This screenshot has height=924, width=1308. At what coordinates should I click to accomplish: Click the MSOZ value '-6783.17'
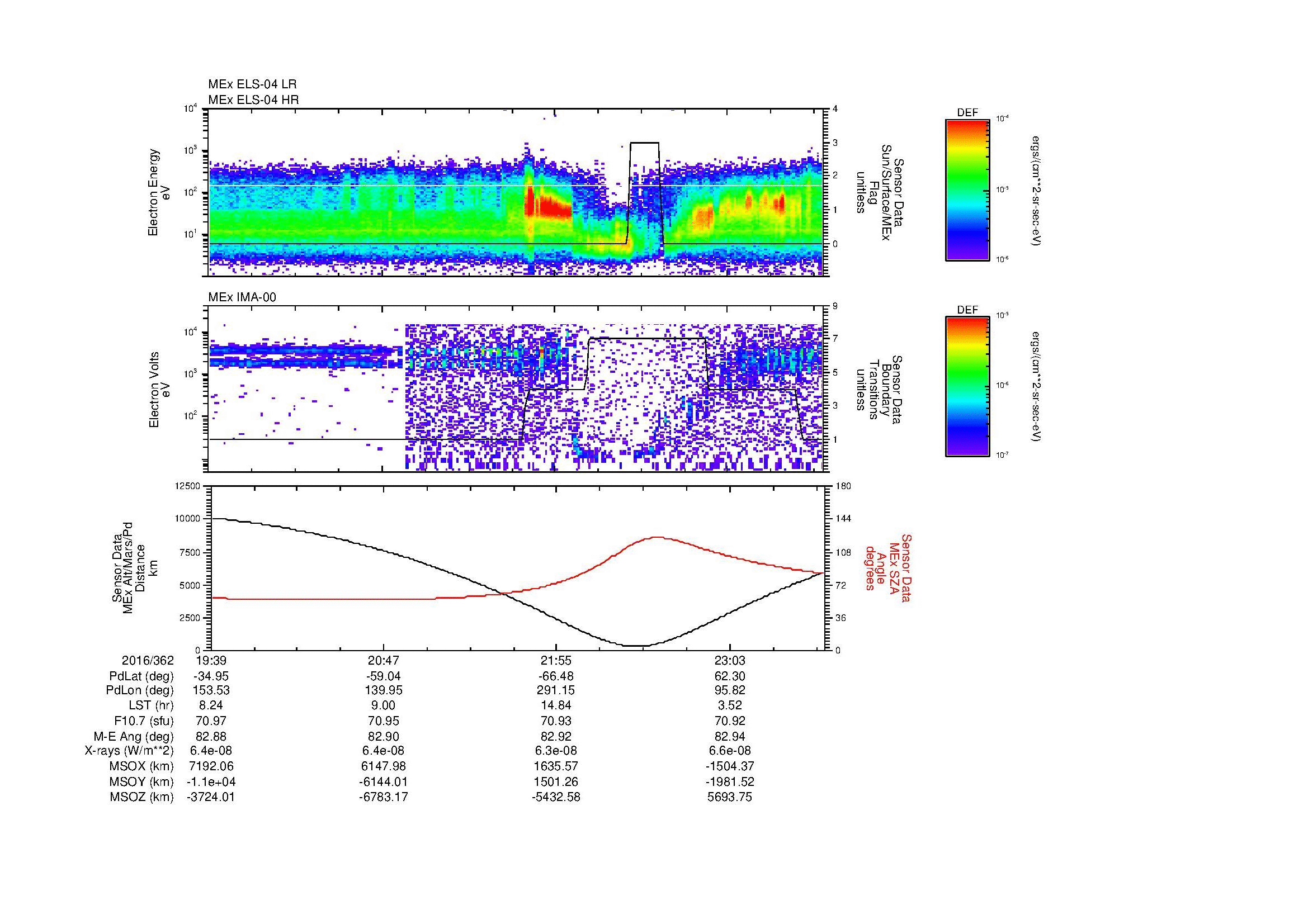coord(384,797)
